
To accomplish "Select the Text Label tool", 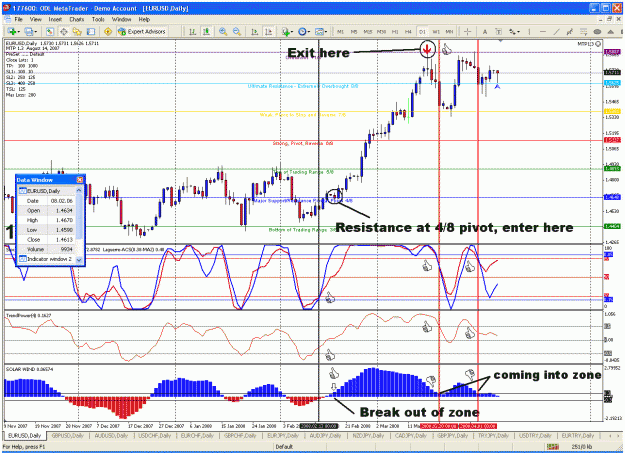I will [x=499, y=32].
